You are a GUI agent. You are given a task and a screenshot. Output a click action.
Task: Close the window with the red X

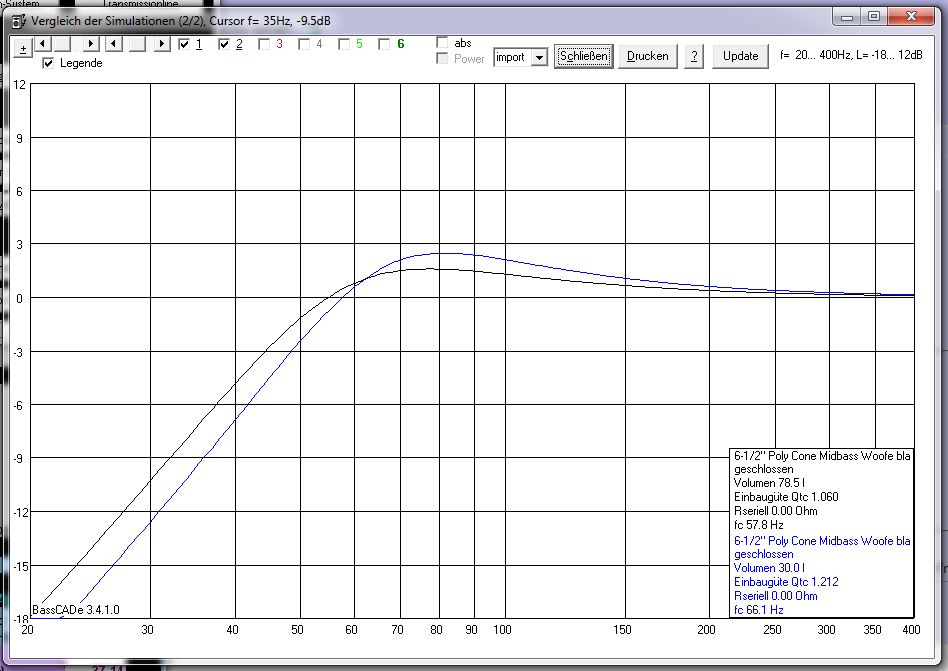click(x=911, y=17)
